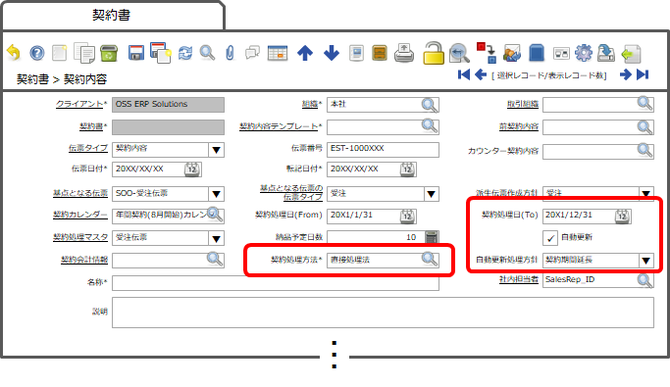Open calendar picker for 転記日付
The width and height of the screenshot is (670, 387).
click(x=407, y=170)
